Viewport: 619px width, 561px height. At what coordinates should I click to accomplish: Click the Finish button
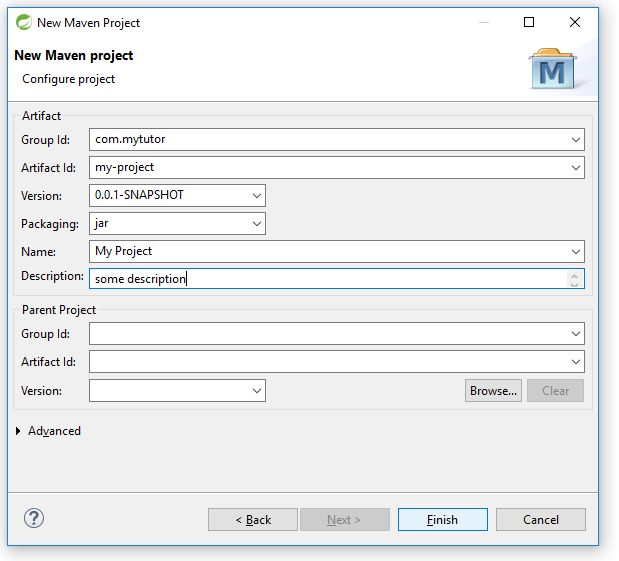[x=443, y=520]
